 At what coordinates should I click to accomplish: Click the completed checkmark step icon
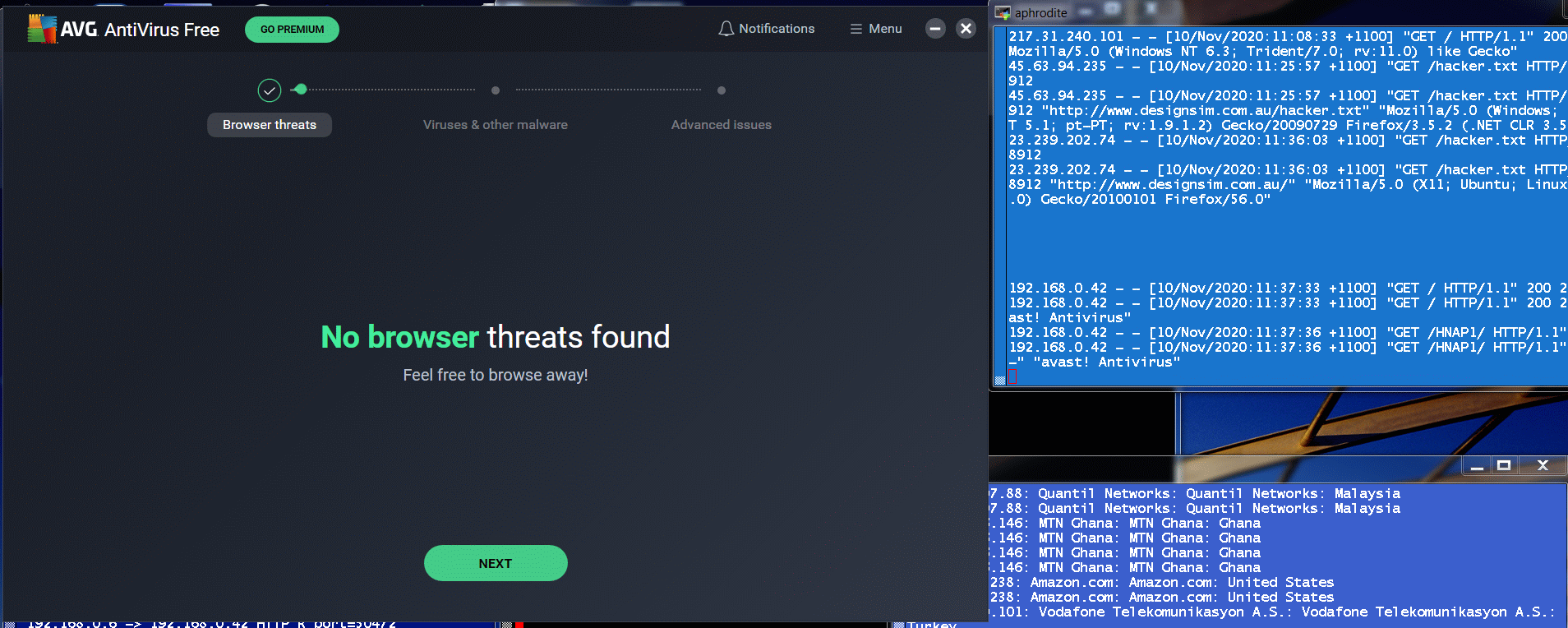point(270,90)
